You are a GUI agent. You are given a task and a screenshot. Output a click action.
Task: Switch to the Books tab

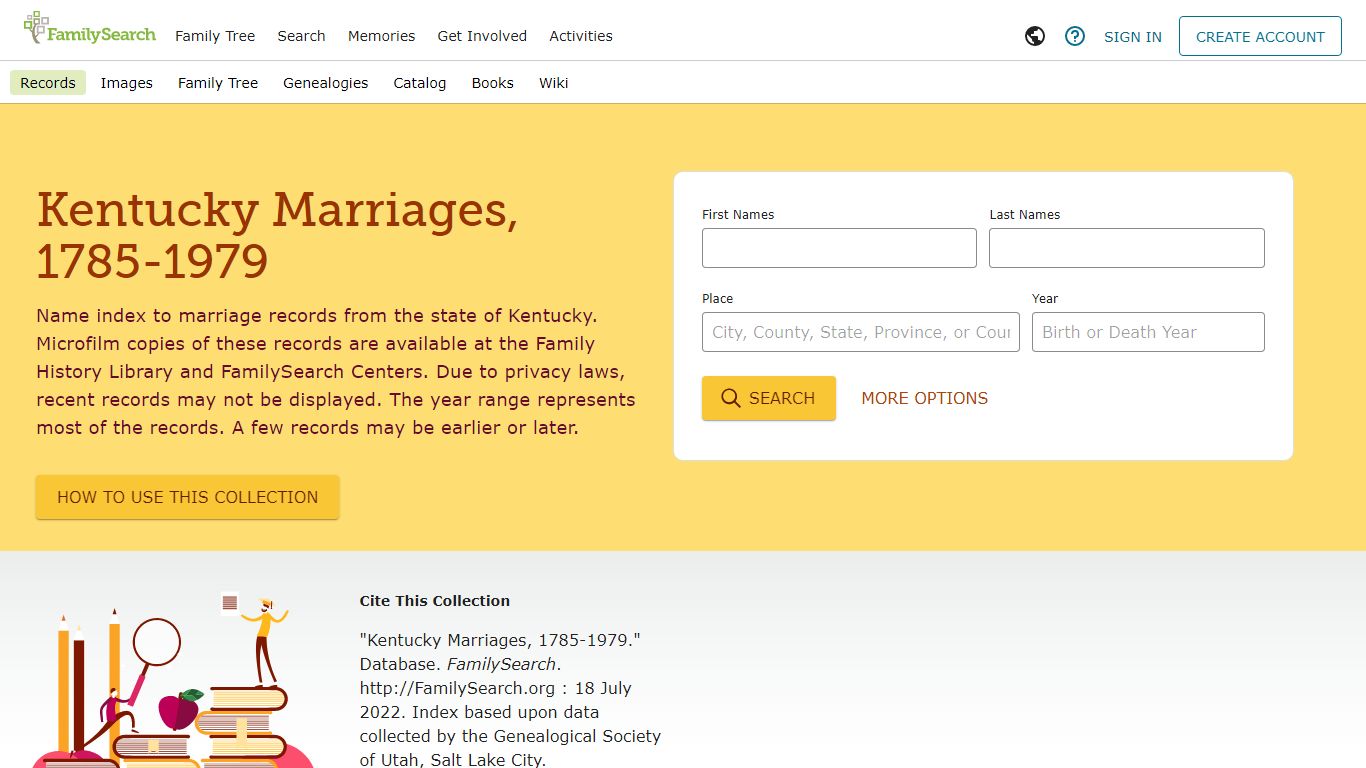pyautogui.click(x=492, y=83)
